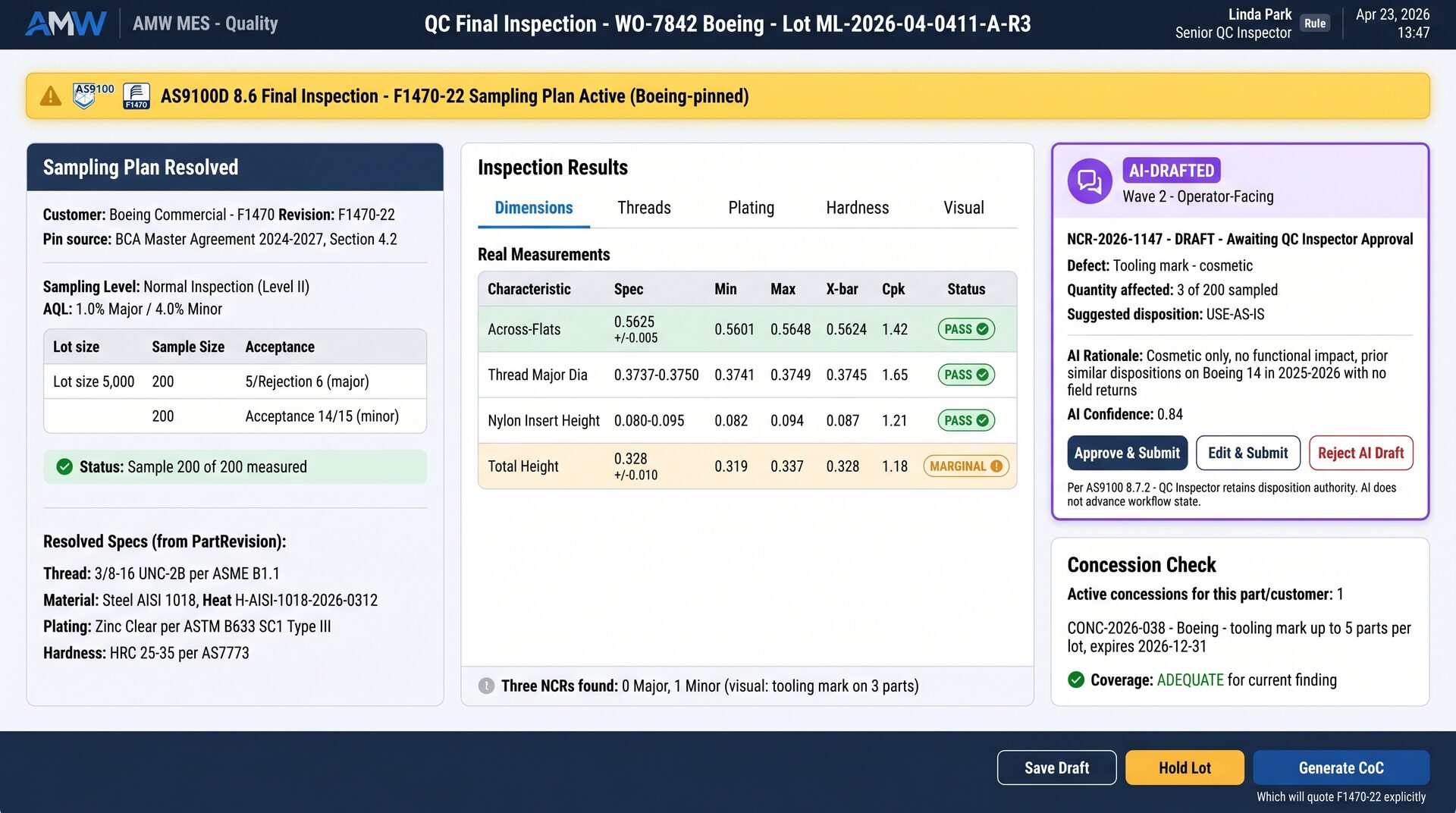This screenshot has width=1456, height=813.
Task: Click the Hold Lot button
Action: [1185, 767]
